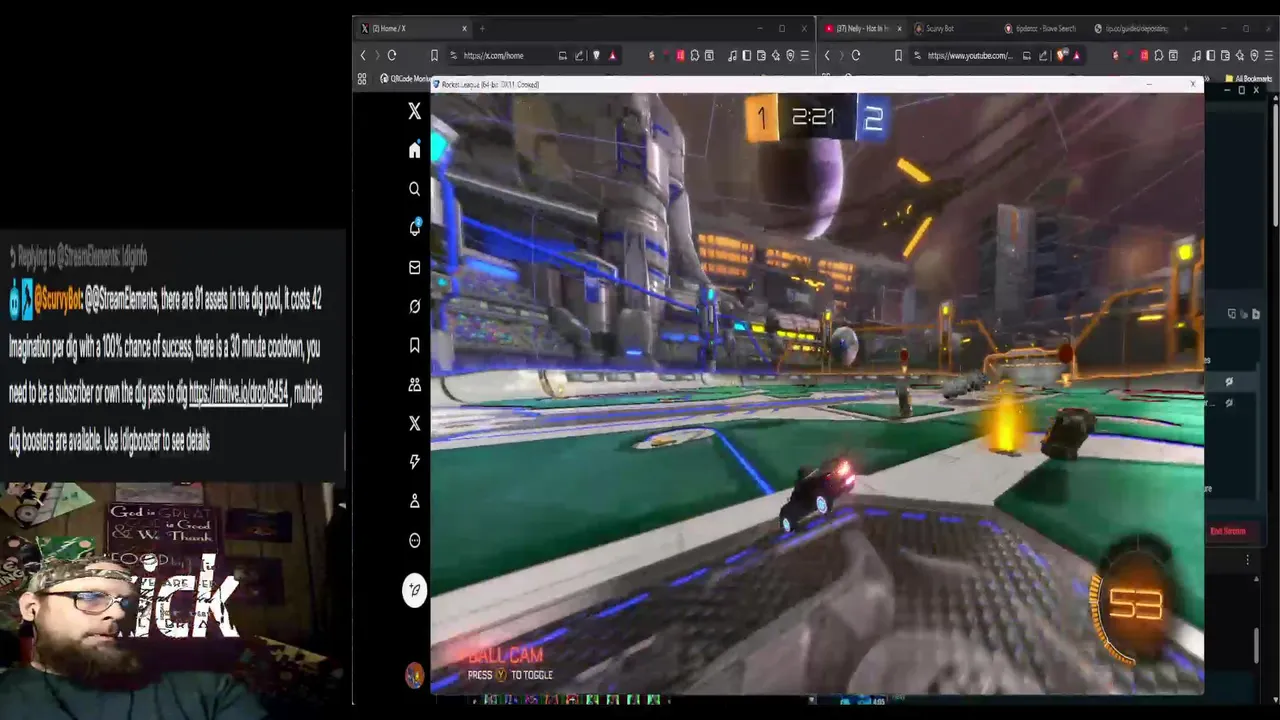Open account avatar at X sidebar bottom
This screenshot has width=1280, height=720.
tap(414, 676)
